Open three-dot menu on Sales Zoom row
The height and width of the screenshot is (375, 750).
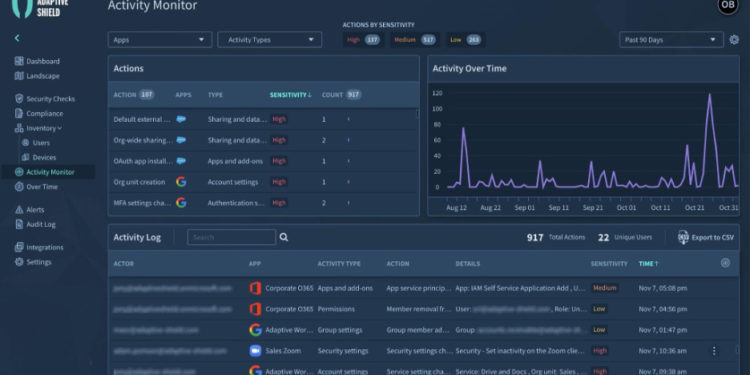(714, 351)
